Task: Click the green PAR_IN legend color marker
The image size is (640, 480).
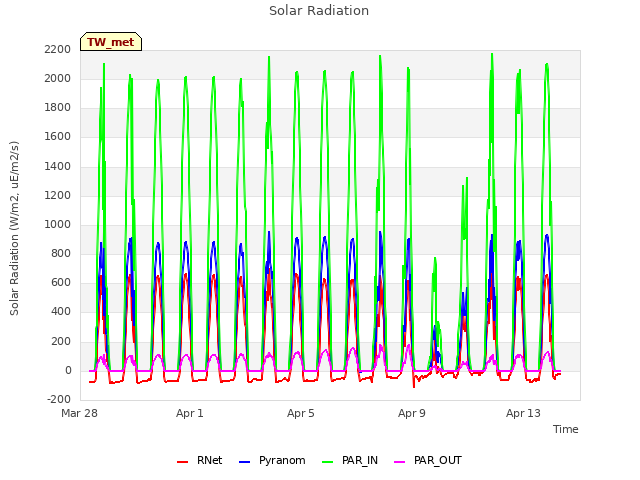Action: coord(328,462)
